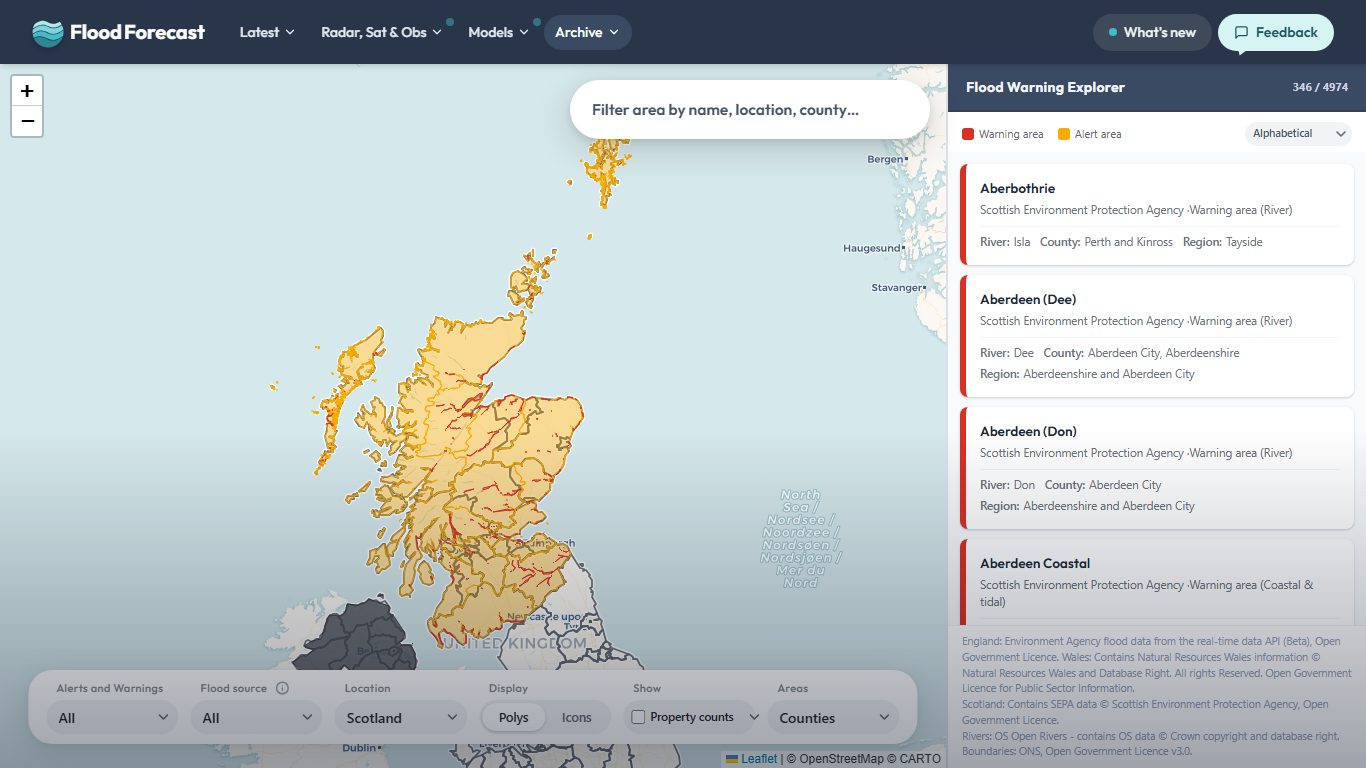The width and height of the screenshot is (1366, 768).
Task: Zoom in on the map
Action: 27,90
